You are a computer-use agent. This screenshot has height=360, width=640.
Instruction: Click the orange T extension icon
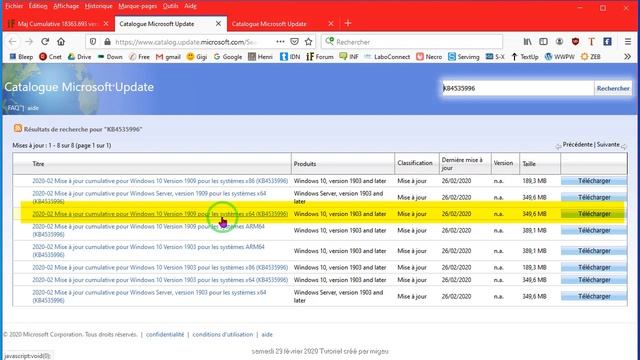(x=591, y=42)
